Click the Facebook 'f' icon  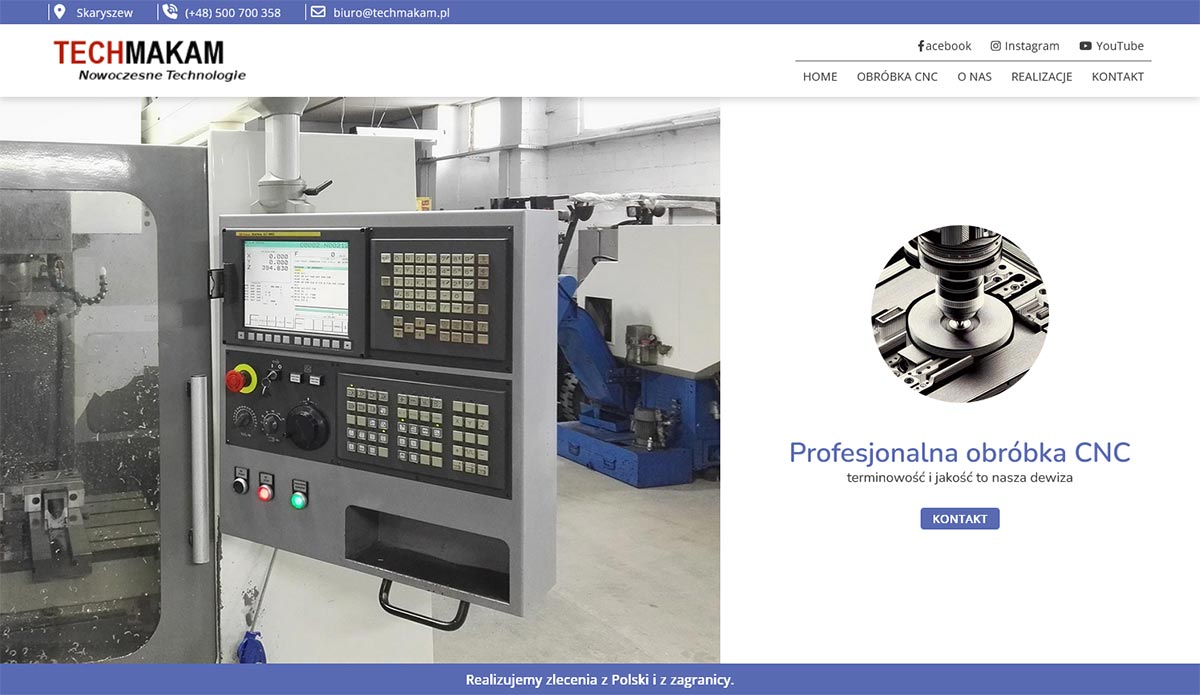[921, 46]
